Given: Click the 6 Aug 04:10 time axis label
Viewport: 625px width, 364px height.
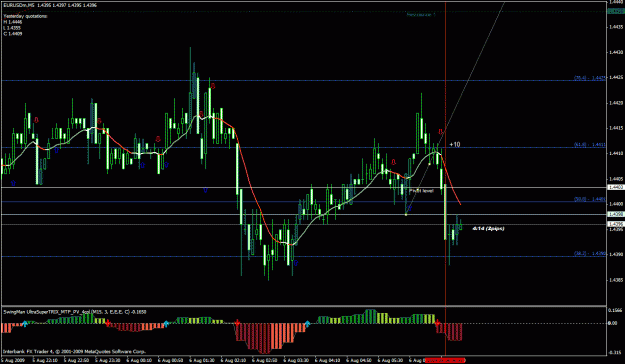Looking at the screenshot, I should 328,360.
